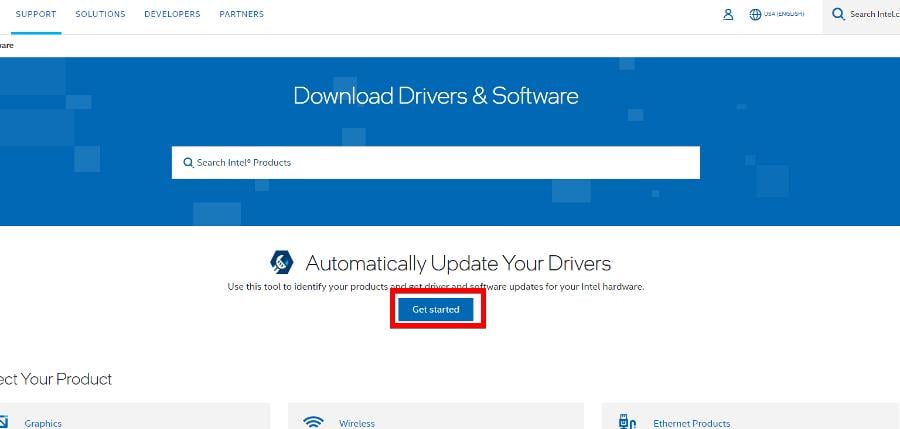Open the Graphics product category
This screenshot has width=900, height=429.
pyautogui.click(x=42, y=423)
